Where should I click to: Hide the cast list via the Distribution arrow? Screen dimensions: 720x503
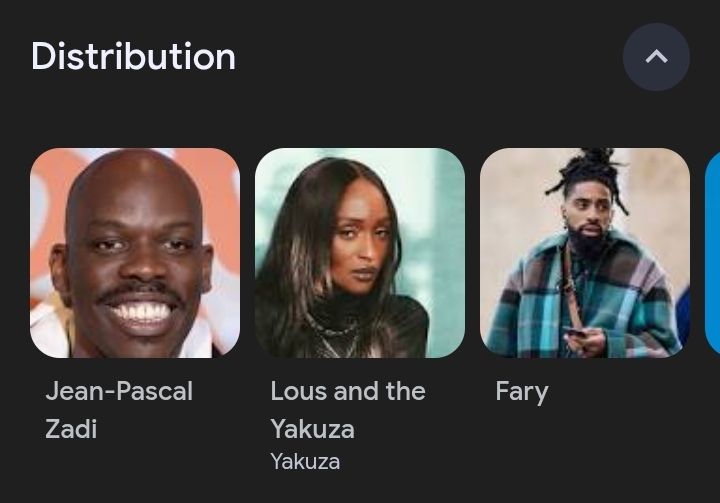656,57
